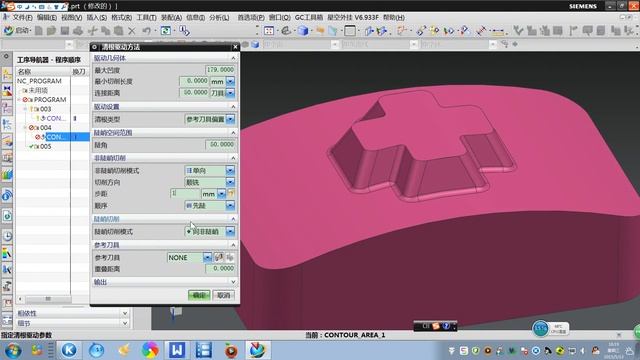
Task: Open the 分析(L) menu
Action: pos(219,18)
